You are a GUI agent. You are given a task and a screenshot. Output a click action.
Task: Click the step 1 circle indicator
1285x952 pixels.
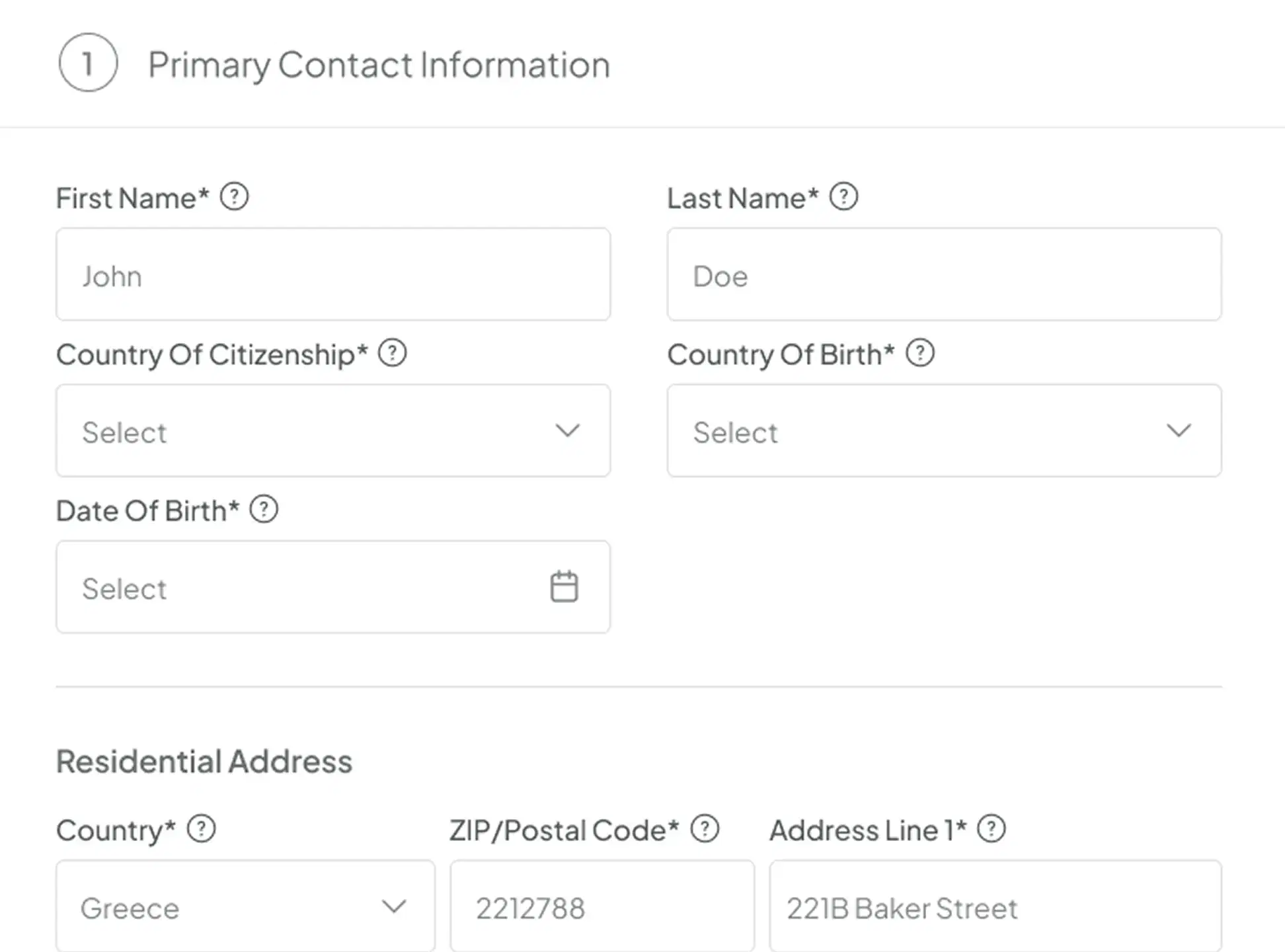click(x=88, y=63)
